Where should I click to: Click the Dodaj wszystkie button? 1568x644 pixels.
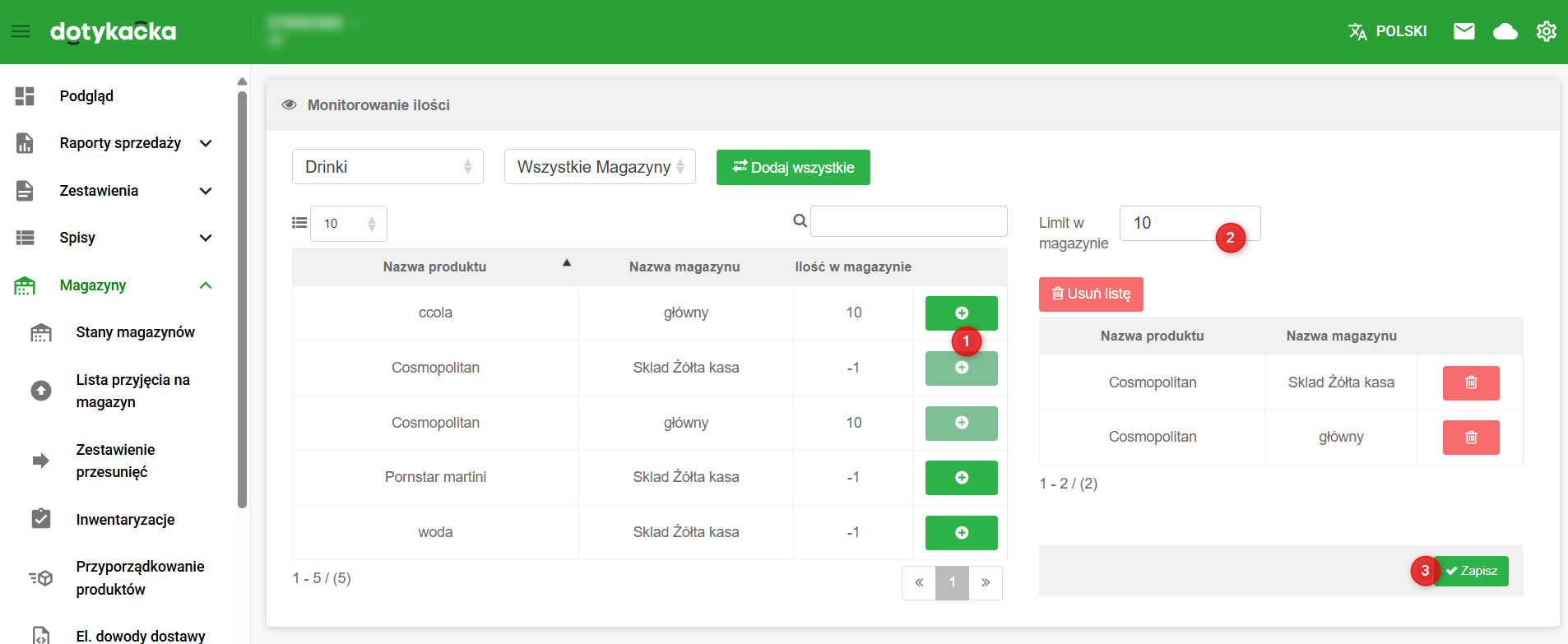click(x=792, y=168)
